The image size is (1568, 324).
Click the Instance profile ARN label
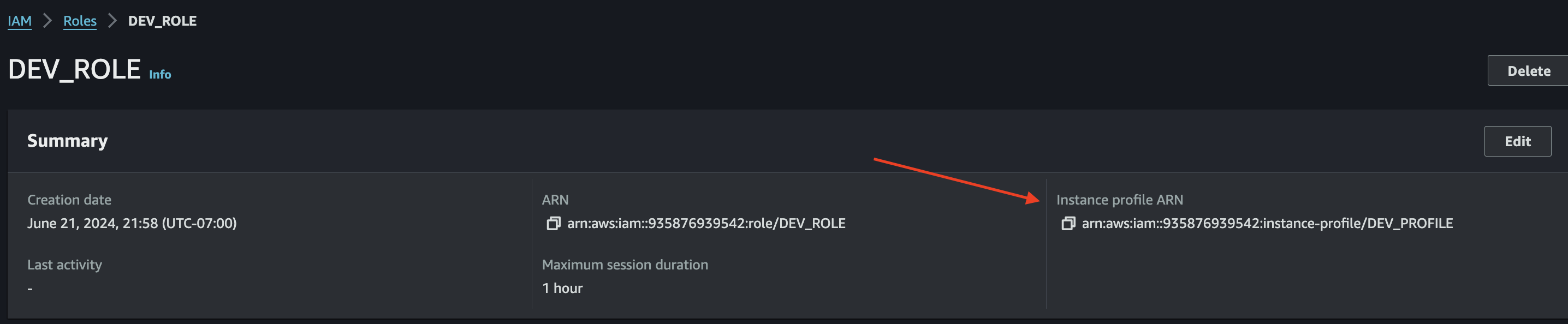(x=1119, y=200)
